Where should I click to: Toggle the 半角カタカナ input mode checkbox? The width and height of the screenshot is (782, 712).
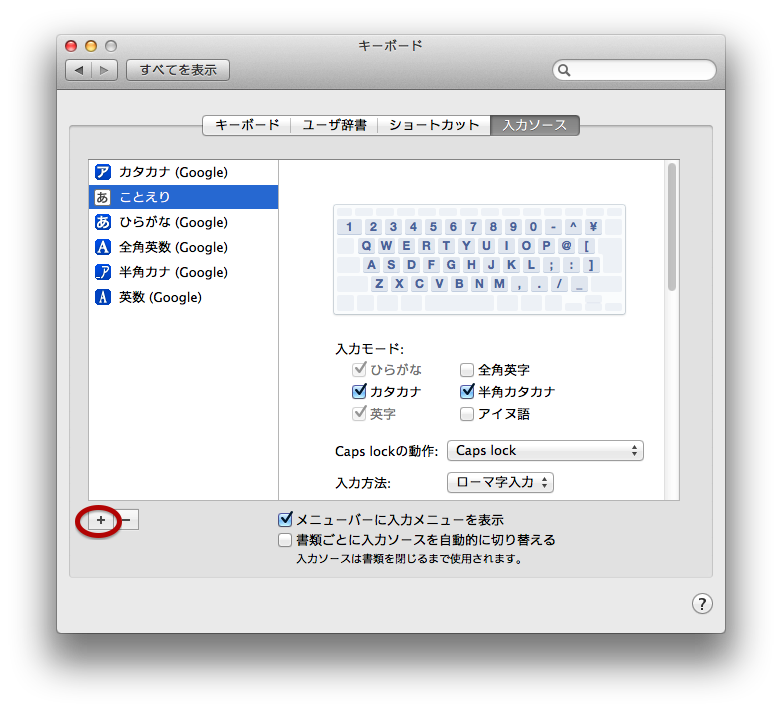pos(467,392)
